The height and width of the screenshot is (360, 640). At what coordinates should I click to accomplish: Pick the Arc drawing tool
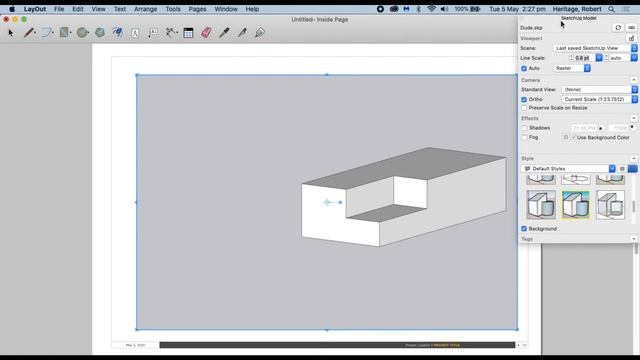(x=47, y=33)
